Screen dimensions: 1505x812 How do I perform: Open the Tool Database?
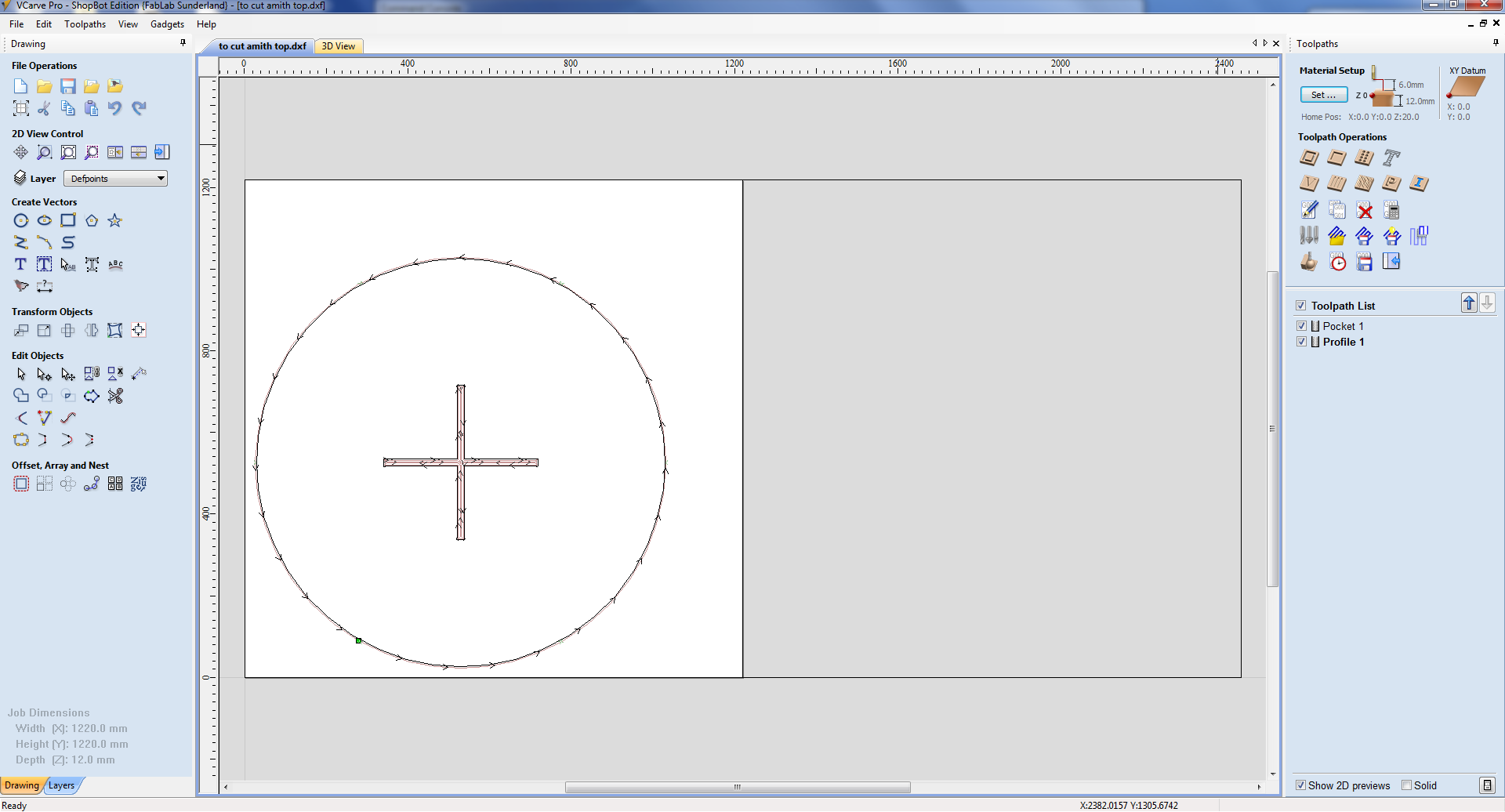[x=1309, y=235]
